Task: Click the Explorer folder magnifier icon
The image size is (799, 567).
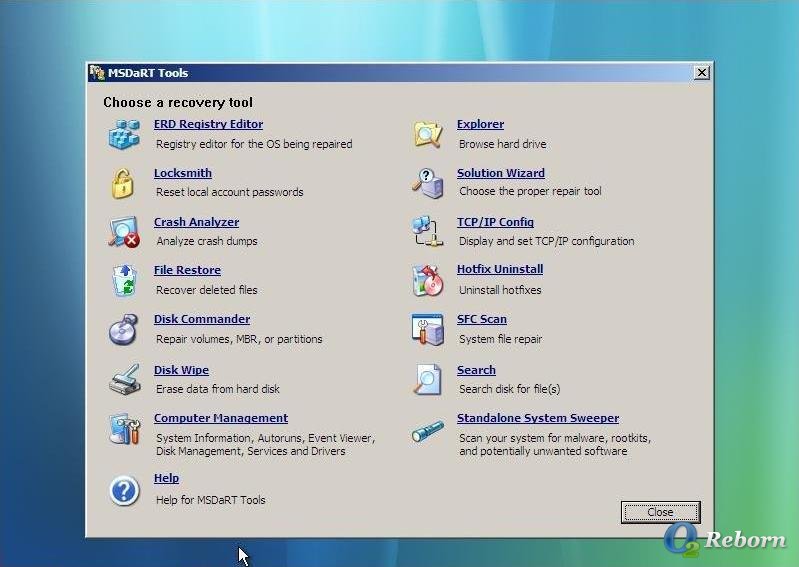Action: coord(428,134)
